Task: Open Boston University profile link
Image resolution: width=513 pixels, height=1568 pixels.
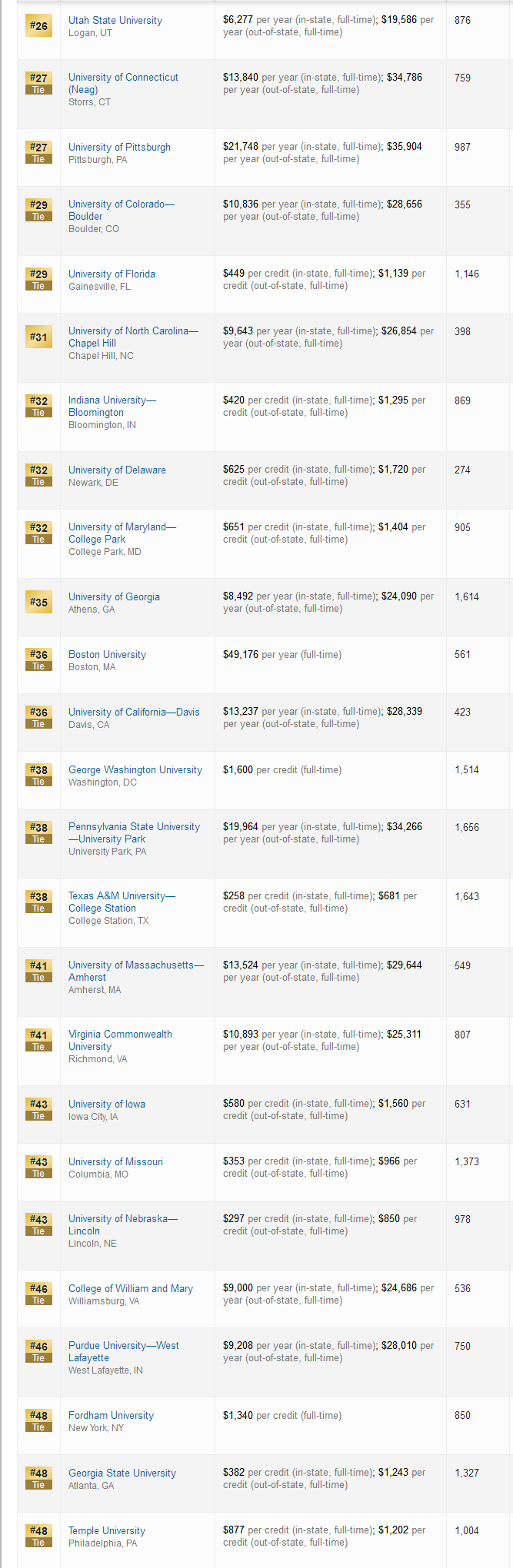Action: [x=107, y=654]
